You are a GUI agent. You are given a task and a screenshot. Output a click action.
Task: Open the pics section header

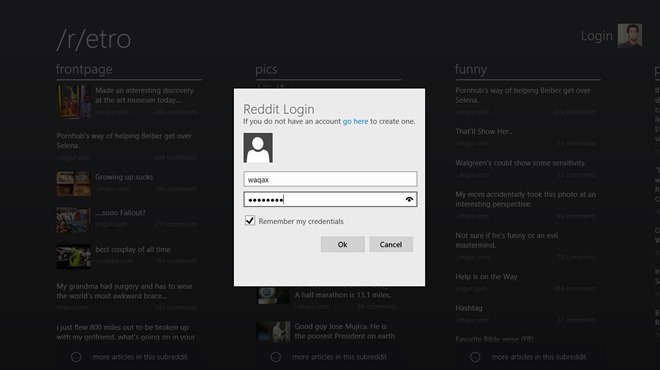click(x=266, y=69)
